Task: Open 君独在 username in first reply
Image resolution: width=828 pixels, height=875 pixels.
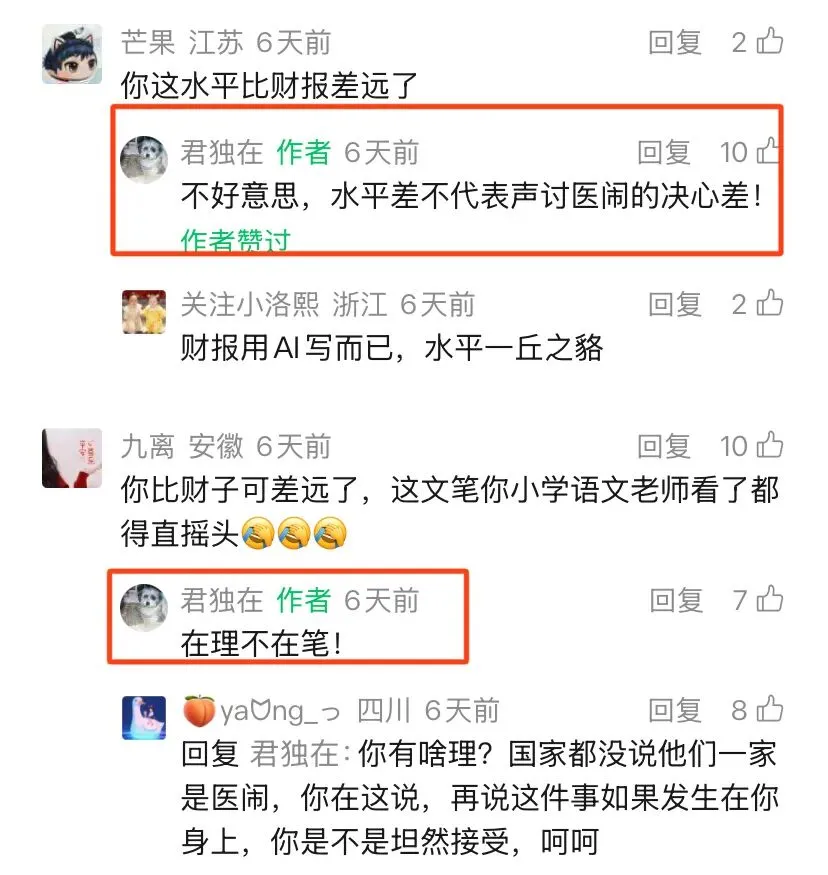Action: (x=222, y=152)
